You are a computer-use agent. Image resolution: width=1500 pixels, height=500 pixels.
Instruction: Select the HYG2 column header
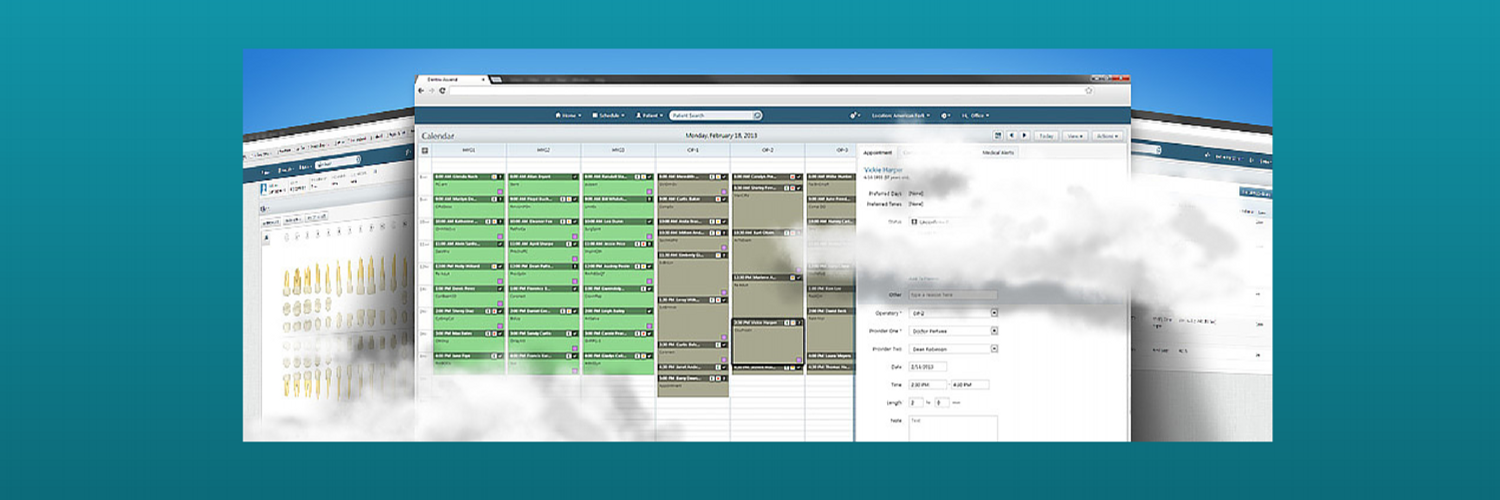(544, 151)
